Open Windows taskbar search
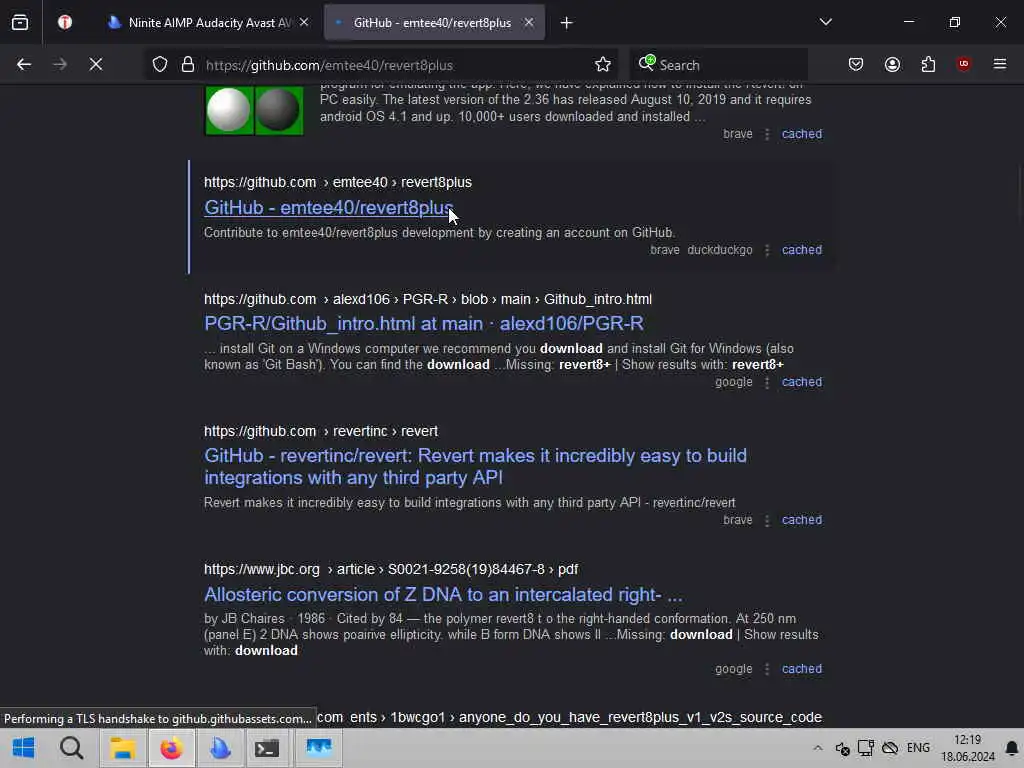 pos(71,748)
